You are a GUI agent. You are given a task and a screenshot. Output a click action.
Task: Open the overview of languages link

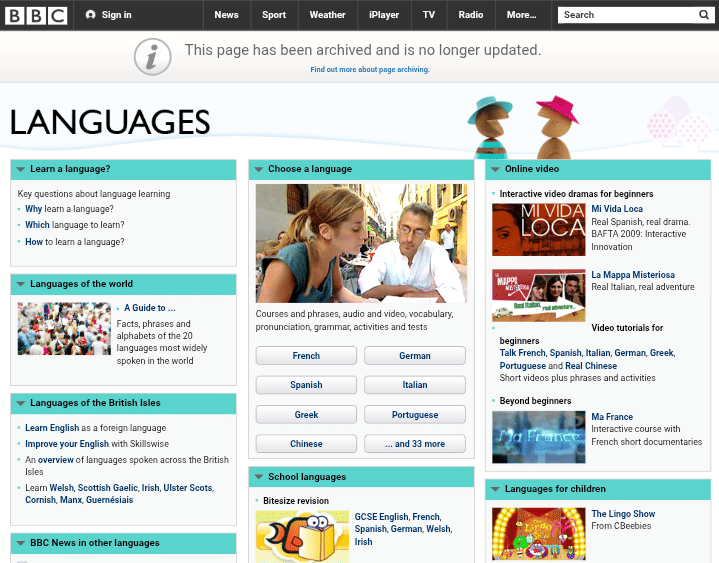click(55, 460)
